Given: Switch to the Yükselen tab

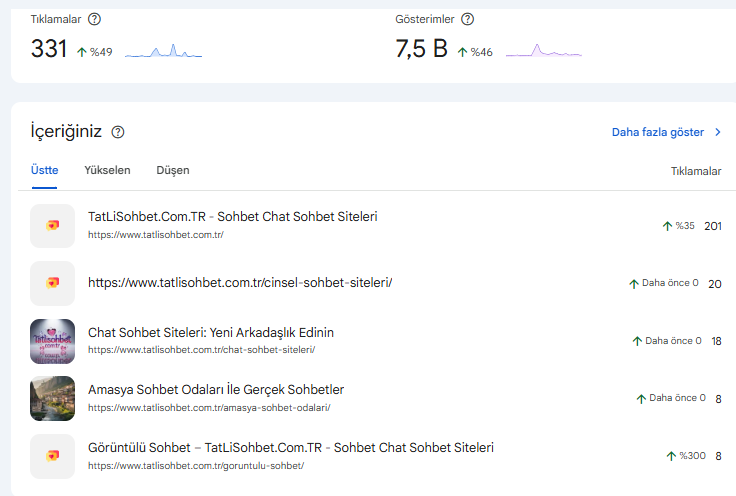Looking at the screenshot, I should click(x=107, y=170).
